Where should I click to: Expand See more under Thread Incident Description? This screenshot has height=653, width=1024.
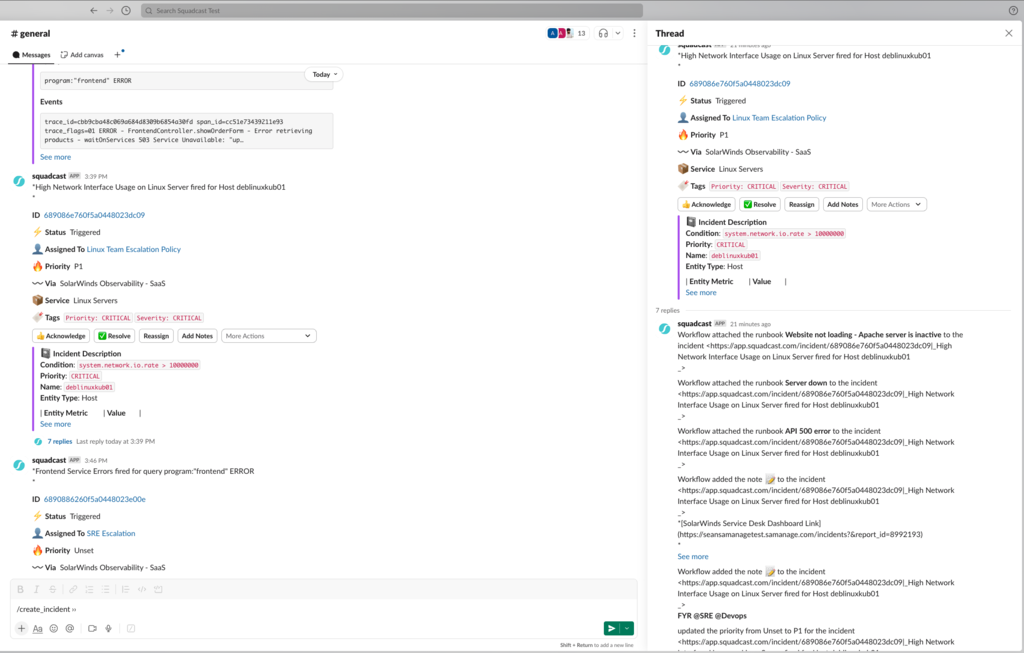(x=701, y=293)
